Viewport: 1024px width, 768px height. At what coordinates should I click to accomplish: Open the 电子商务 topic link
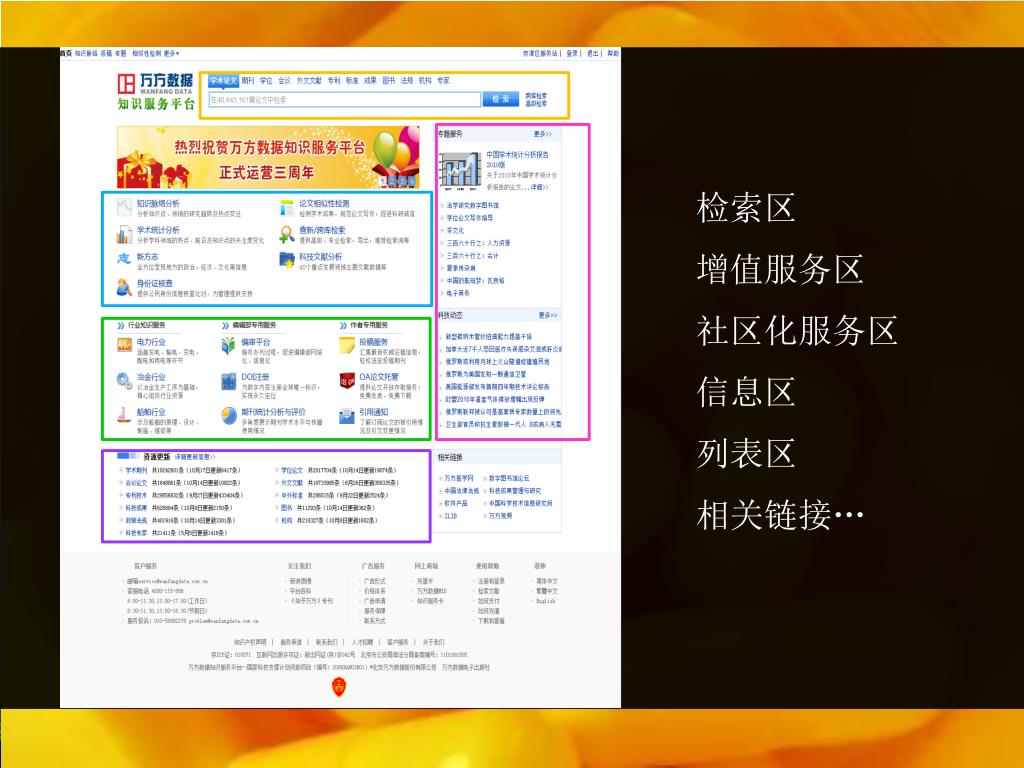pyautogui.click(x=458, y=293)
